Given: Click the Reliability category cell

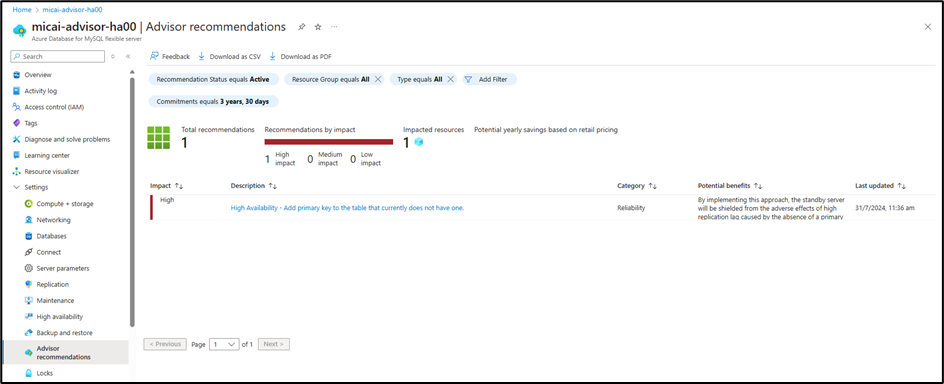Looking at the screenshot, I should pyautogui.click(x=631, y=208).
